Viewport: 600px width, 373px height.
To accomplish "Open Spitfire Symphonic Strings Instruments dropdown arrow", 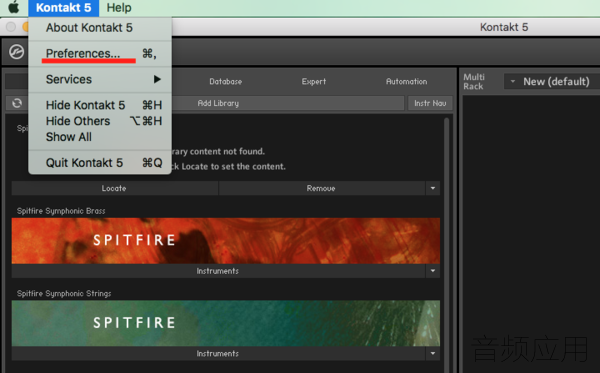I will click(x=433, y=353).
